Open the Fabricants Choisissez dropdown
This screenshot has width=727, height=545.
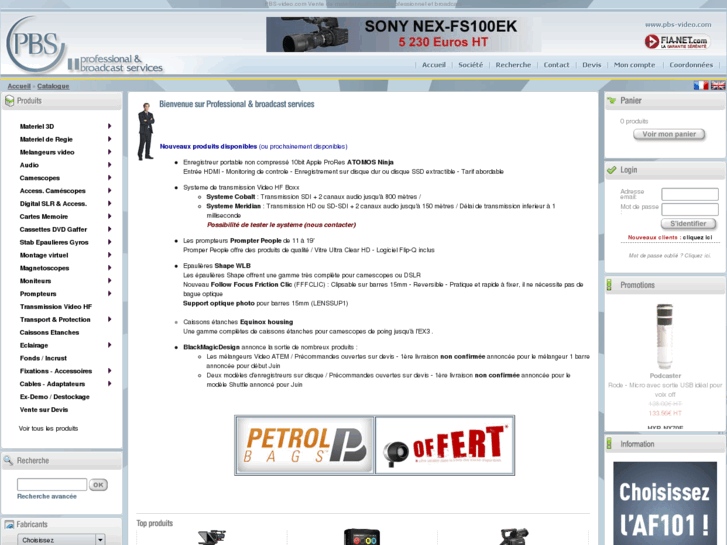61,540
